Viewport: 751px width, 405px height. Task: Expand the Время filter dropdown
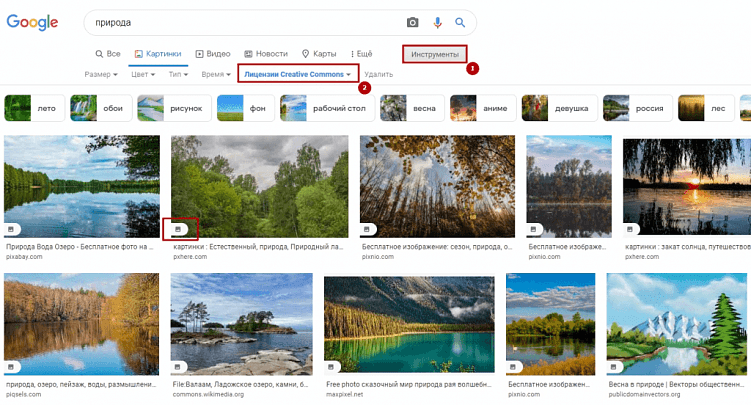216,74
